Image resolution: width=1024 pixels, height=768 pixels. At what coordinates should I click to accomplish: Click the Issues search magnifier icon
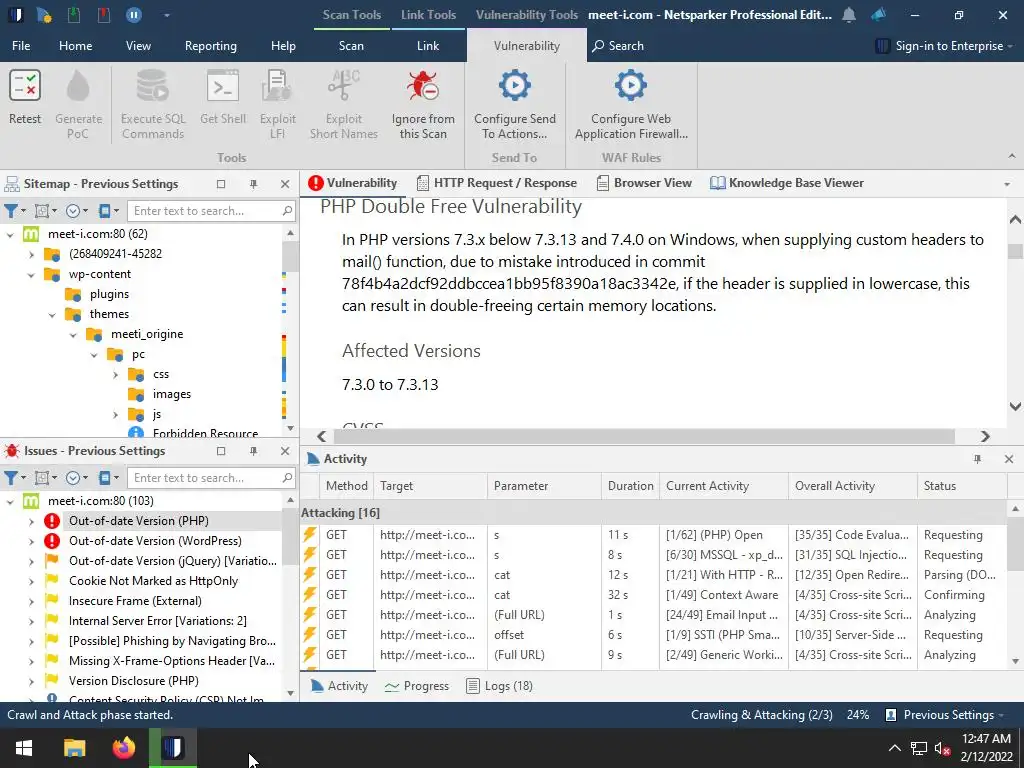(x=287, y=478)
